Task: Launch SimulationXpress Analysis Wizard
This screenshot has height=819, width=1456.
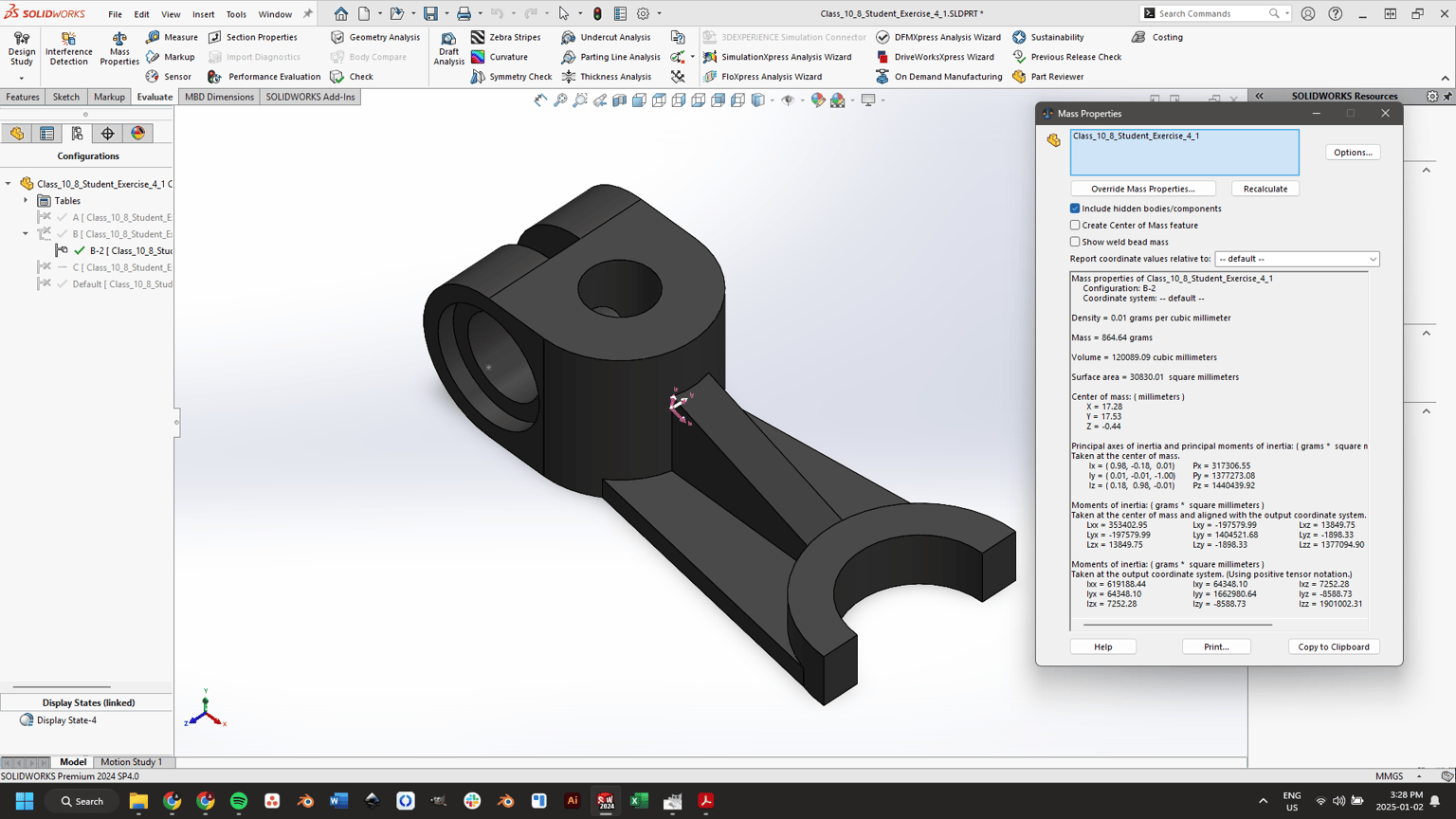Action: [x=776, y=57]
